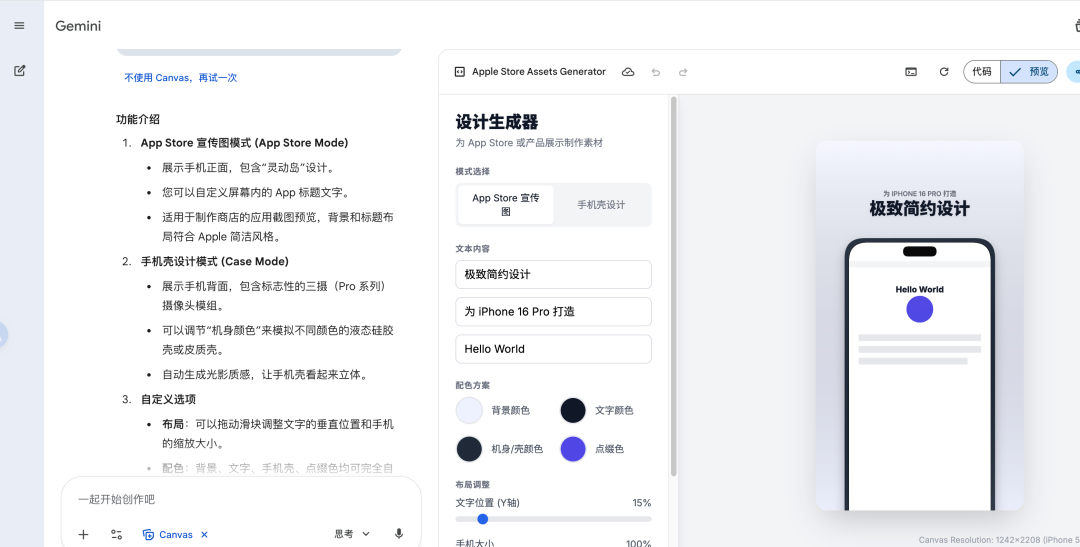Open the tools settings sliders icon
The image size is (1080, 547).
pyautogui.click(x=116, y=534)
